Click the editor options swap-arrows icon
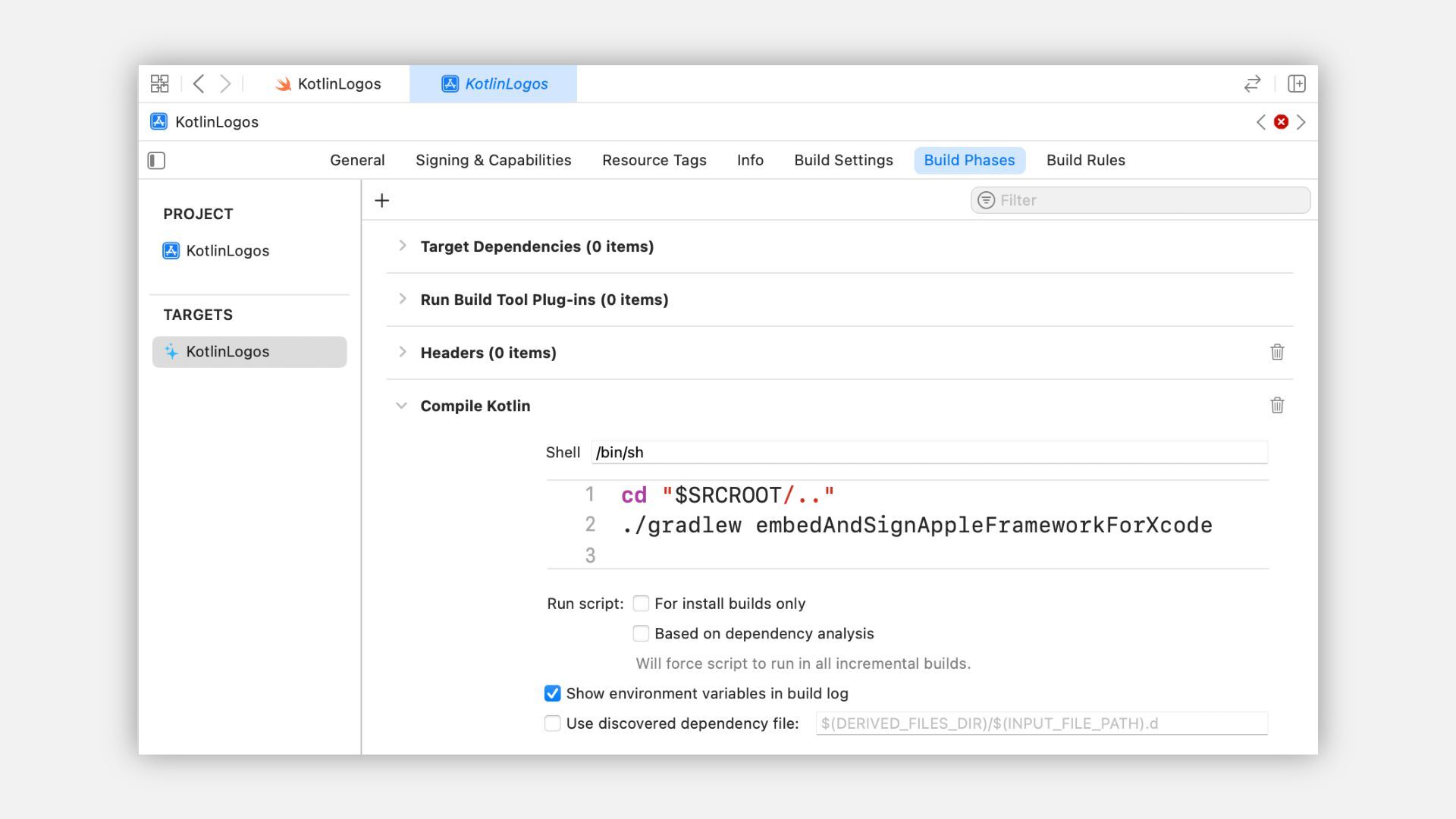This screenshot has width=1456, height=819. [x=1252, y=83]
